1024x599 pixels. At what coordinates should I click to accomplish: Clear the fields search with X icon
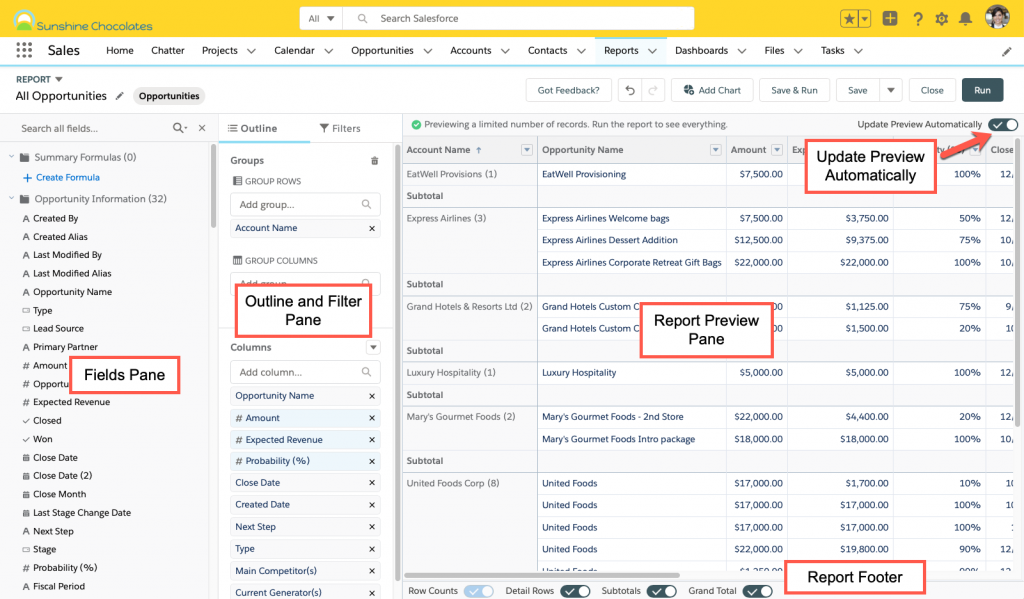202,128
